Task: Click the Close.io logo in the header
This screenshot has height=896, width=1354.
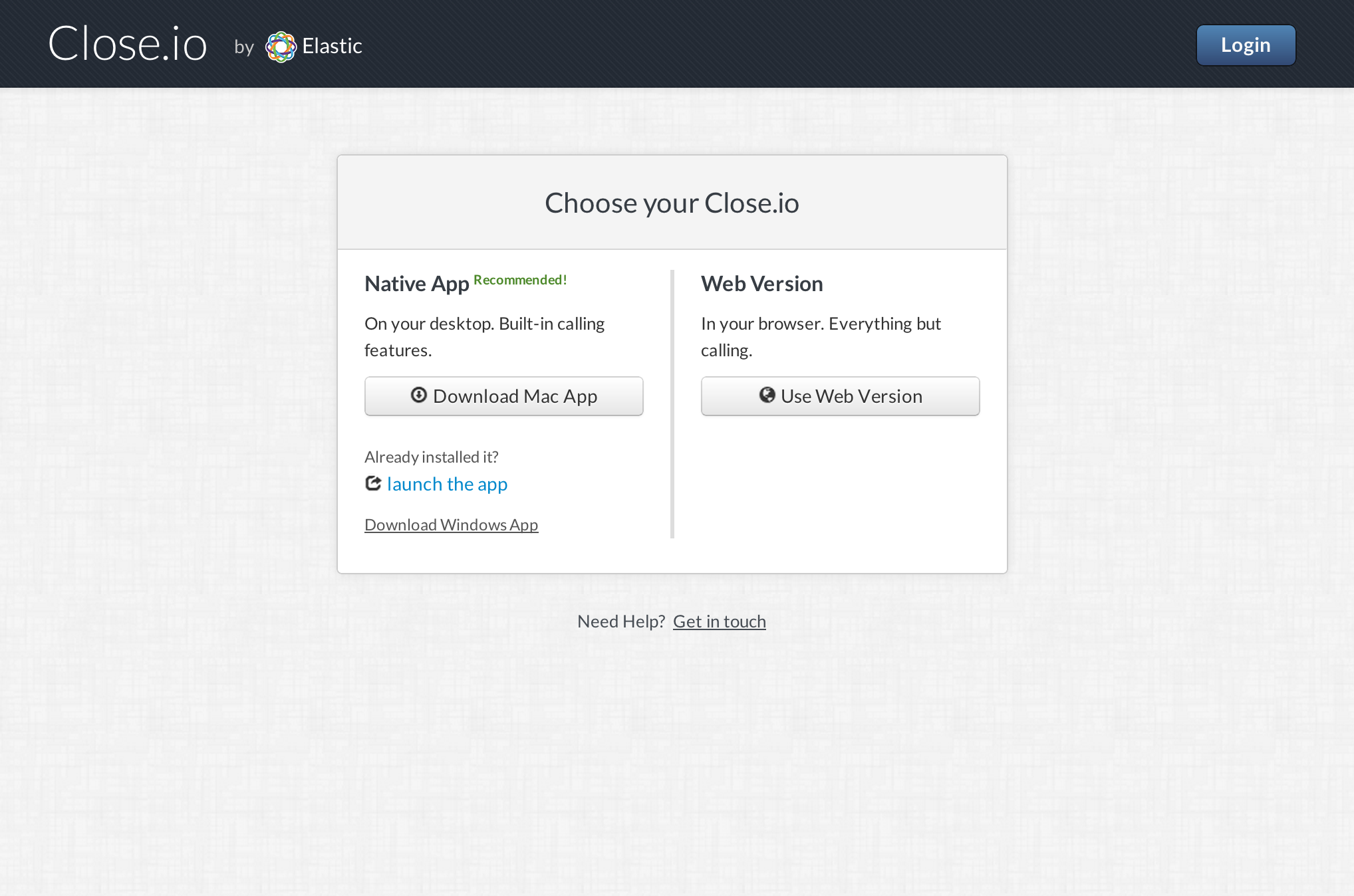Action: pos(128,44)
